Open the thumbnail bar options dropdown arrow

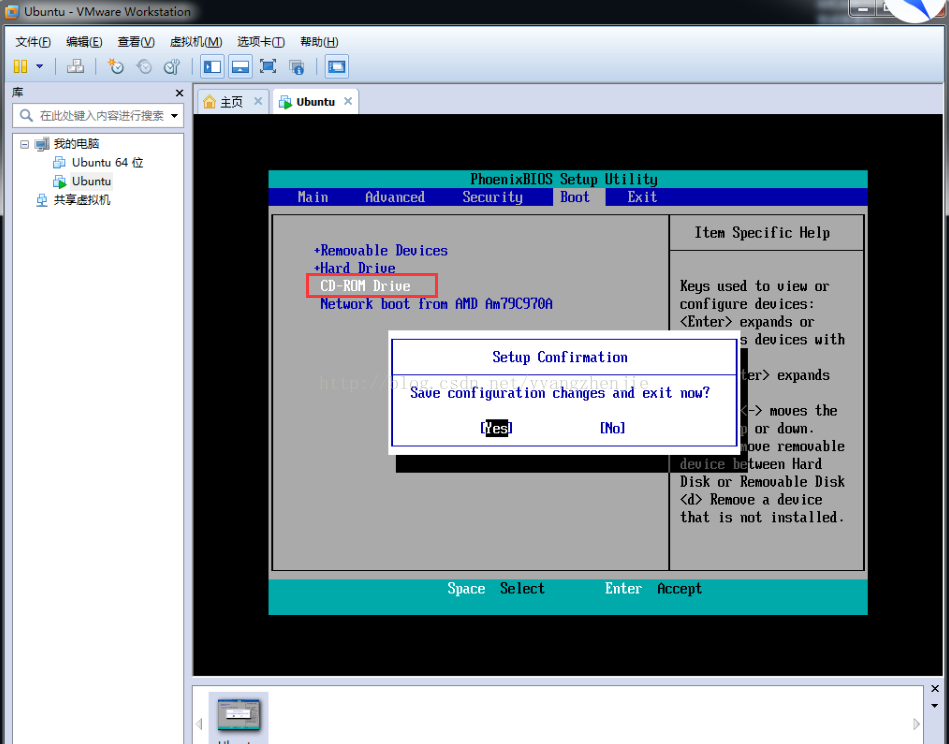pos(934,706)
